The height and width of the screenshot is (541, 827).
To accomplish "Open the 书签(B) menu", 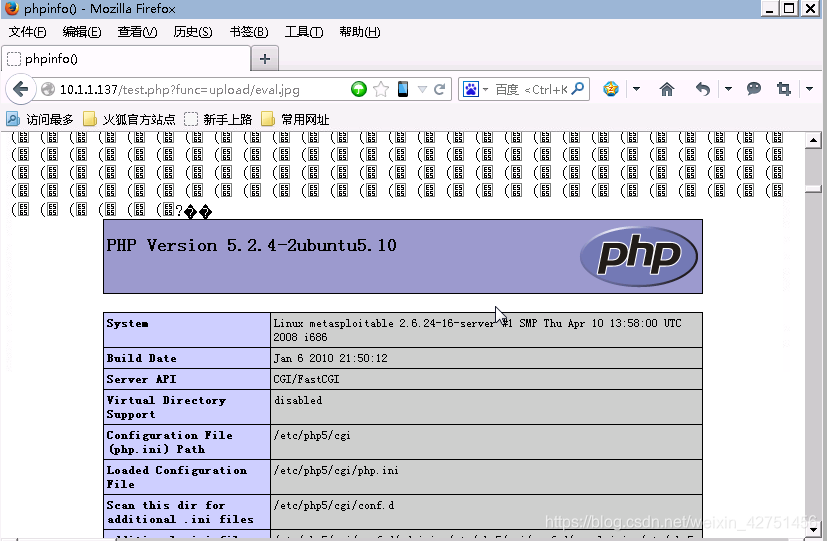I will [248, 32].
